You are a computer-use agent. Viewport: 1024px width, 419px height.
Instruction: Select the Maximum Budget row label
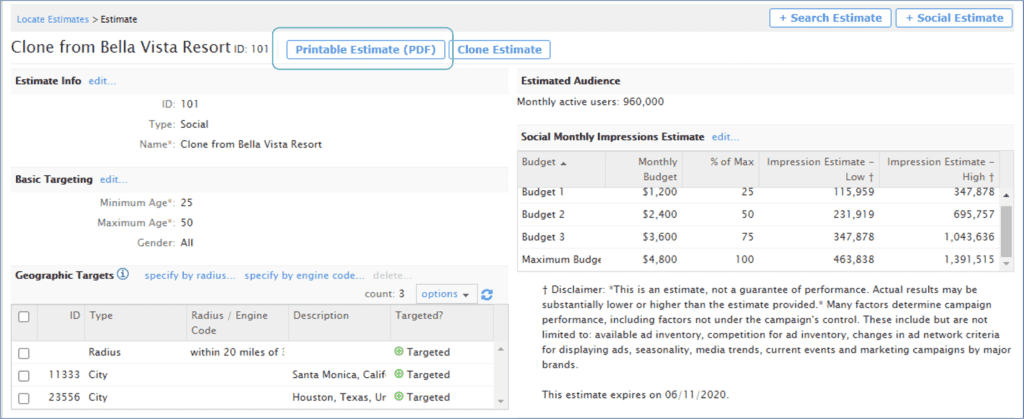point(560,260)
